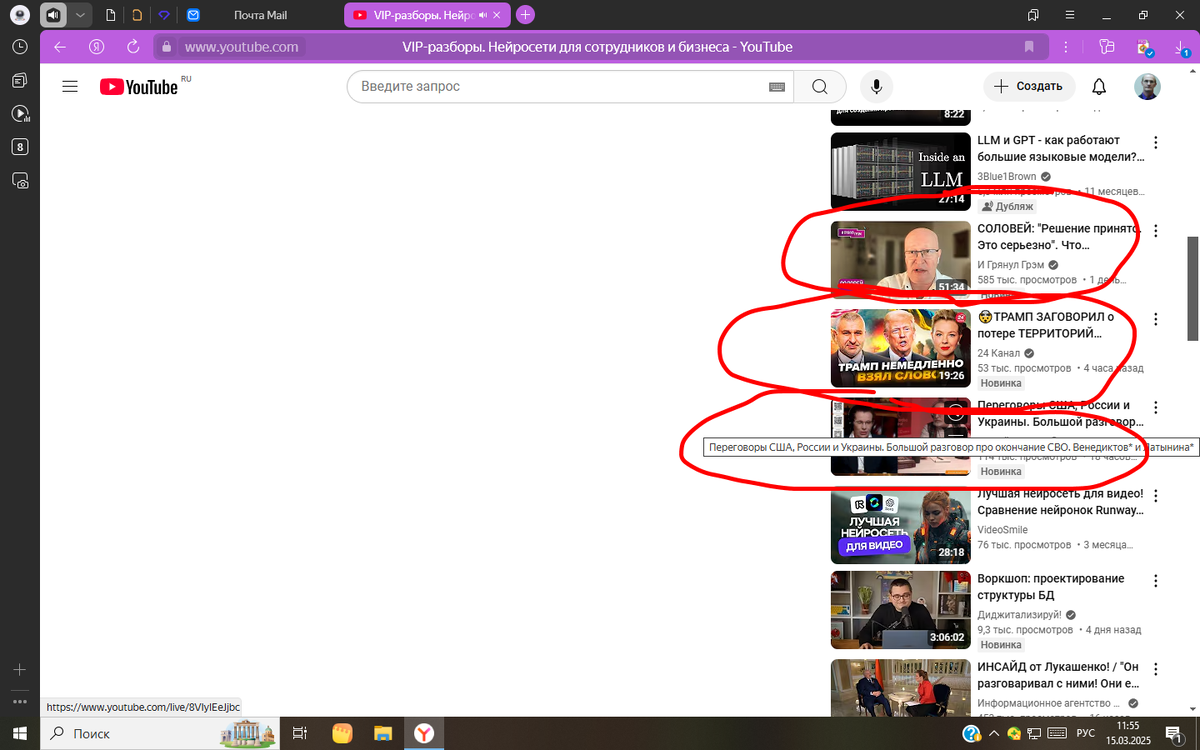Open Yandex home via the Я button
The width and height of the screenshot is (1200, 750).
point(96,47)
